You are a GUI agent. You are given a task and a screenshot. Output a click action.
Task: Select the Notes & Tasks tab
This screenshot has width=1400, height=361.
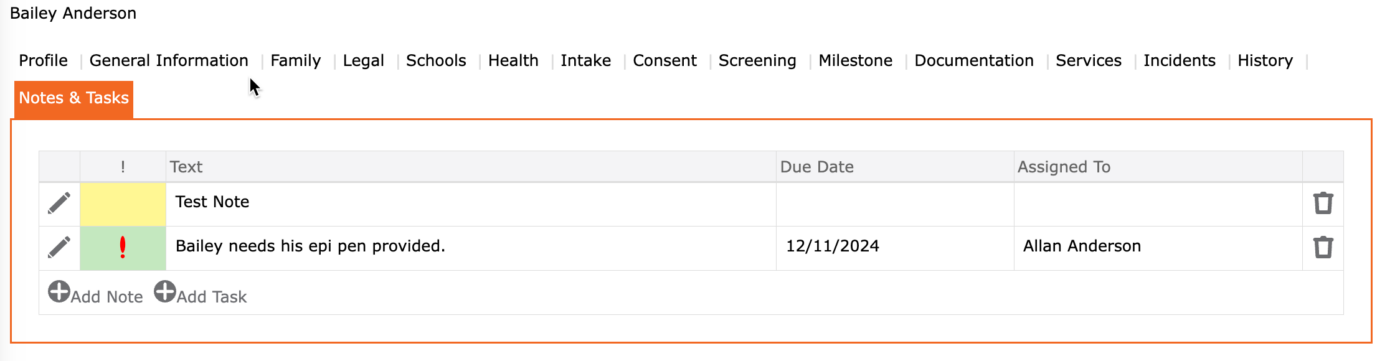(x=74, y=98)
